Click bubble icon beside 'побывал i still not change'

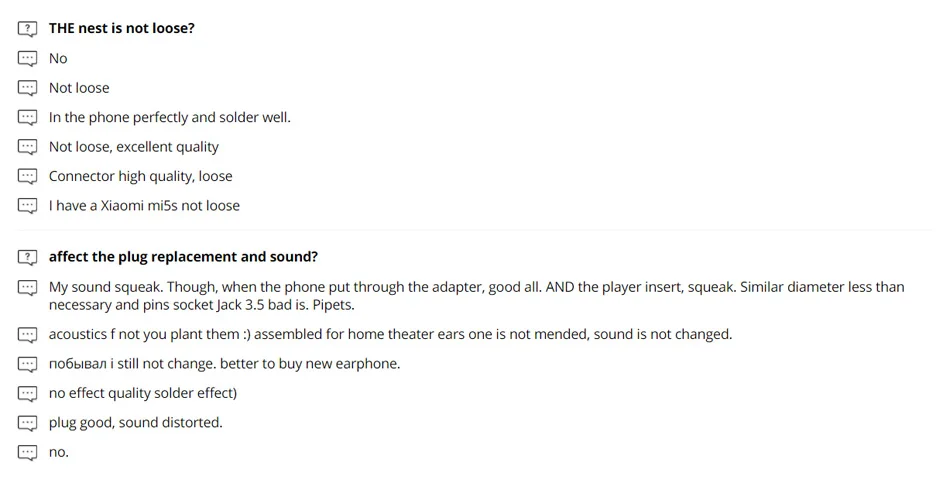pos(28,364)
